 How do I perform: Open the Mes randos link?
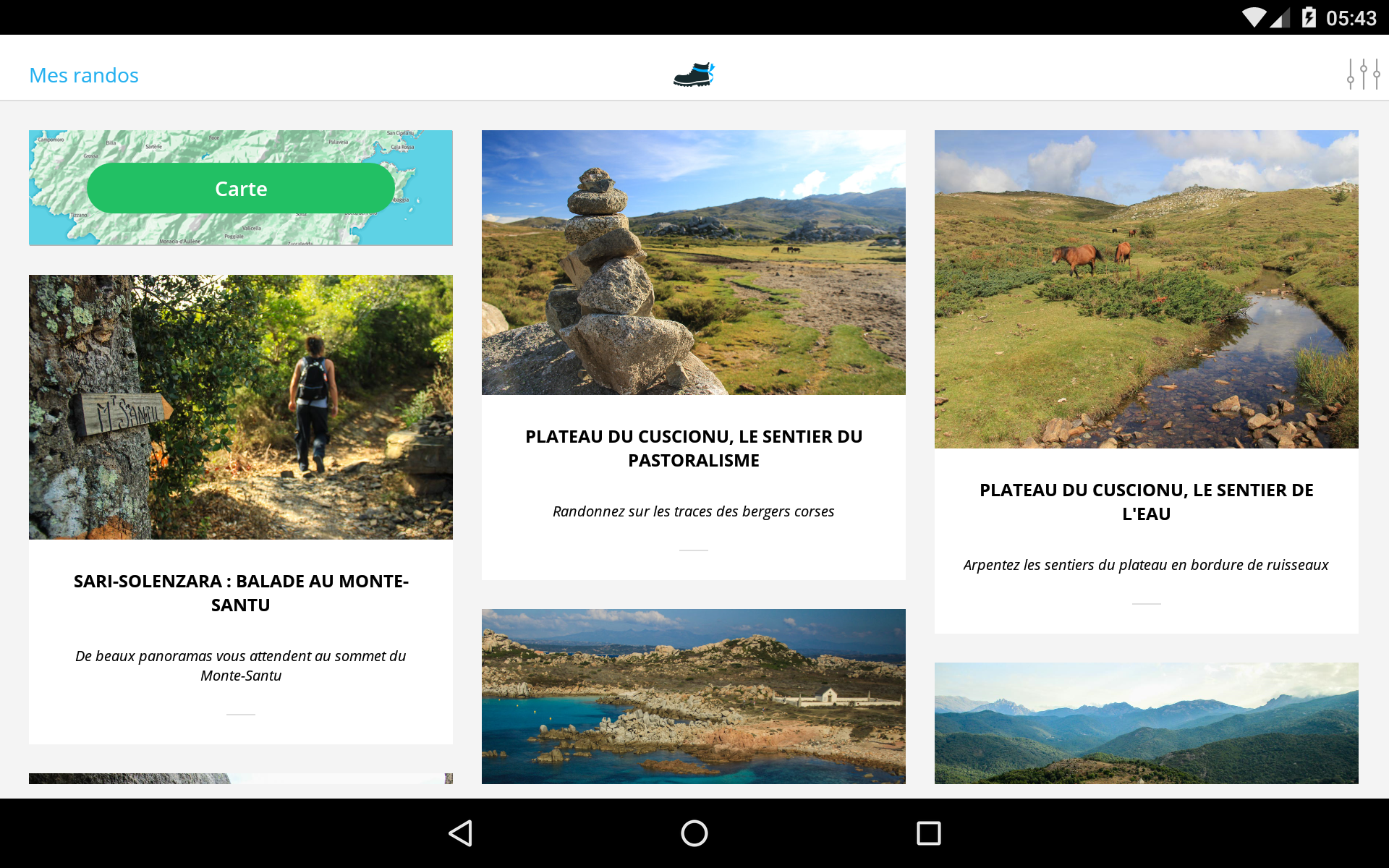(84, 75)
